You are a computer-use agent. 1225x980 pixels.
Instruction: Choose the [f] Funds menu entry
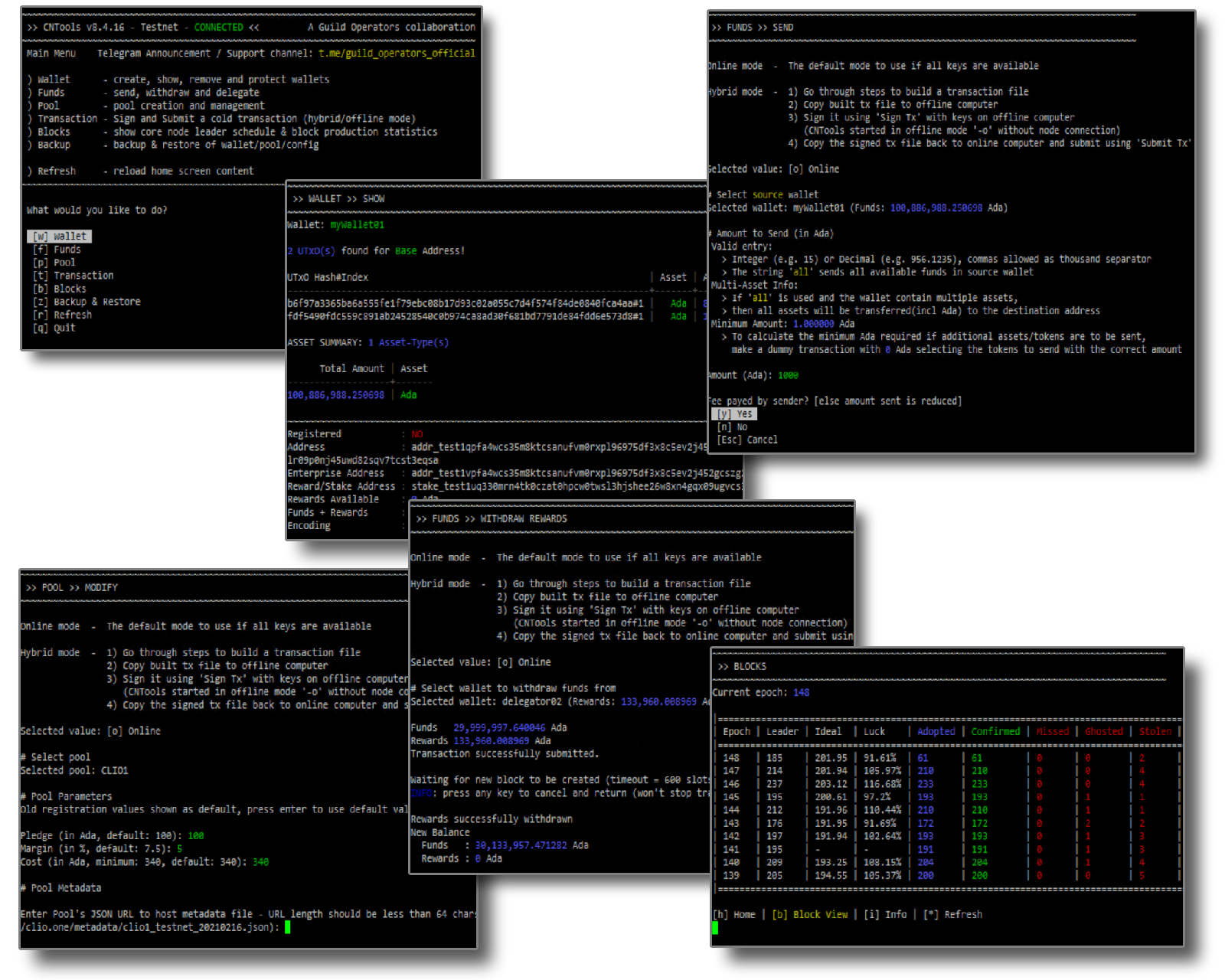coord(57,250)
